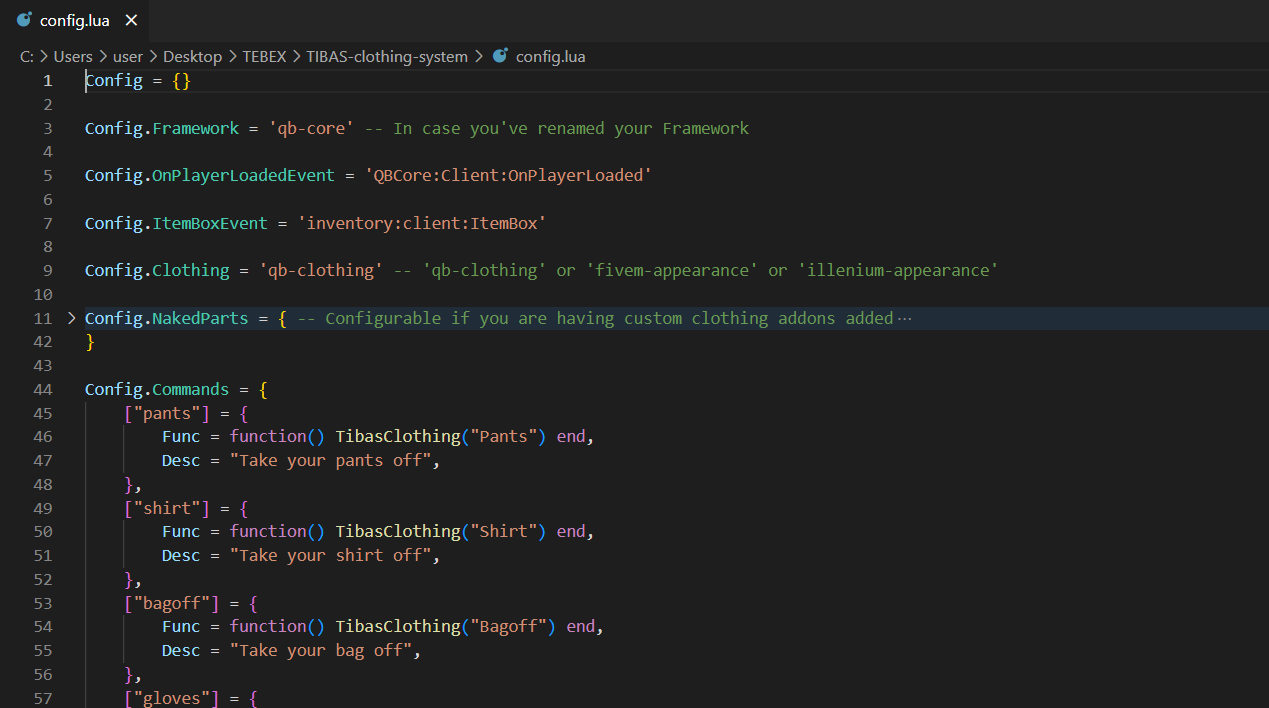Place cursor in the 'qb-core' string
Screen dimensions: 1269x708
coord(310,128)
